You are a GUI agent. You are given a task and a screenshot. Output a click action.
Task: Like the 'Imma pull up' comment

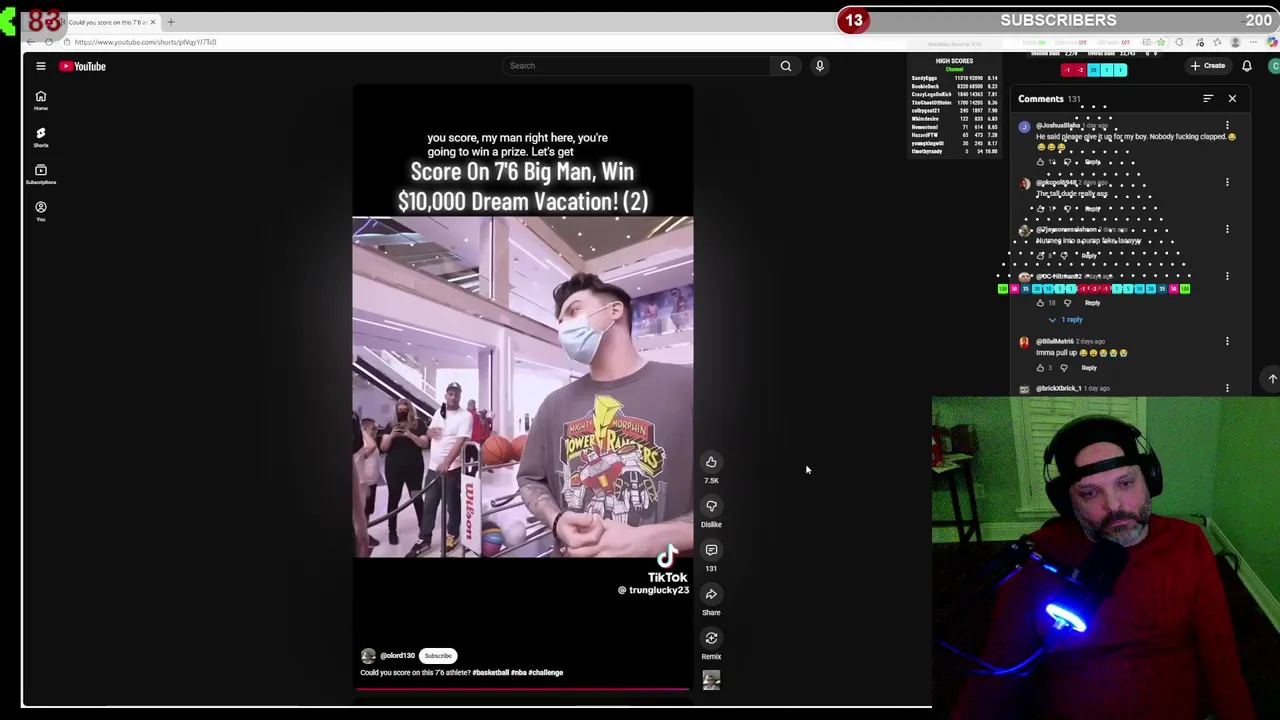(1040, 368)
